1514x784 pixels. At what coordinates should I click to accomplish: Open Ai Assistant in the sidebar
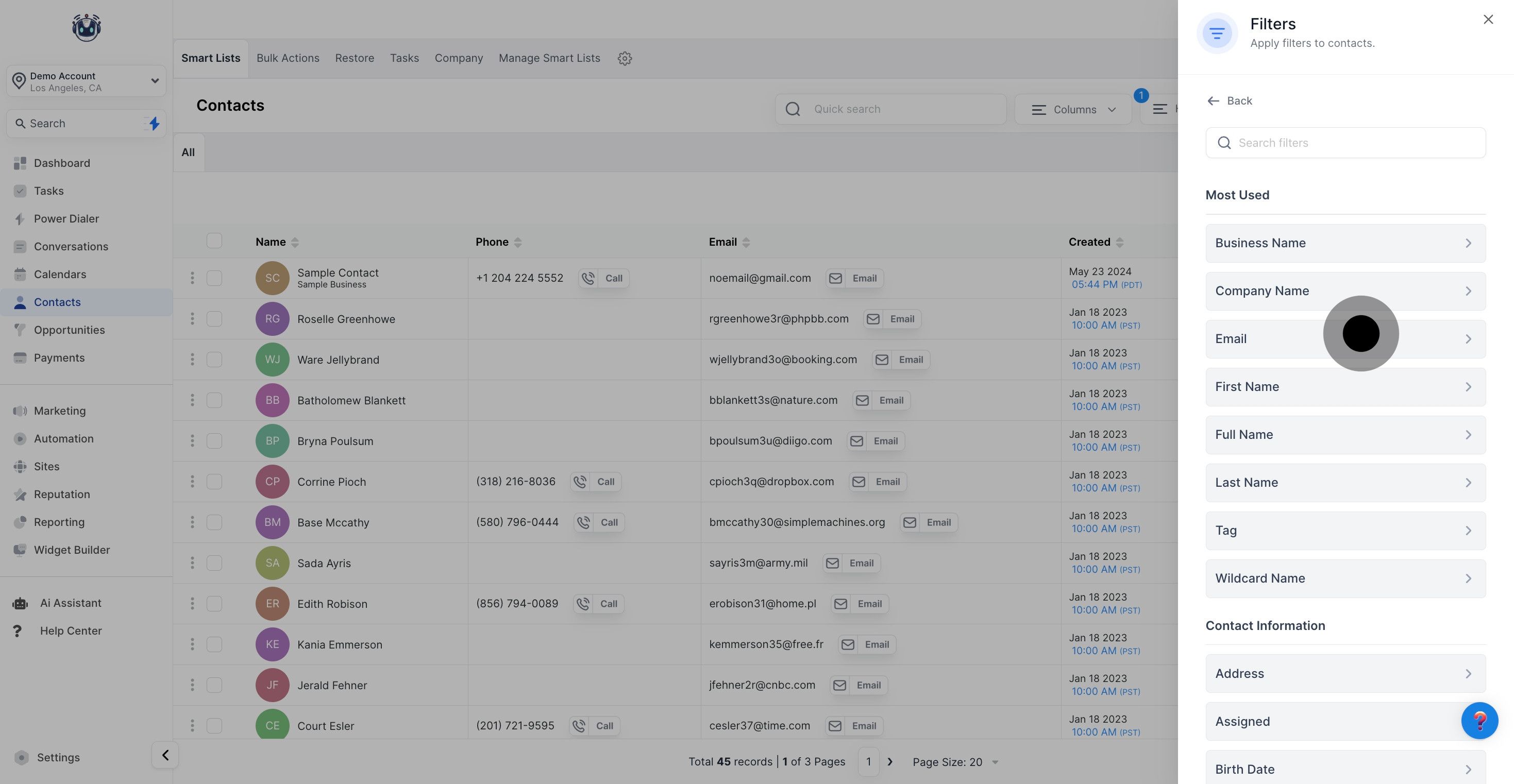point(70,603)
